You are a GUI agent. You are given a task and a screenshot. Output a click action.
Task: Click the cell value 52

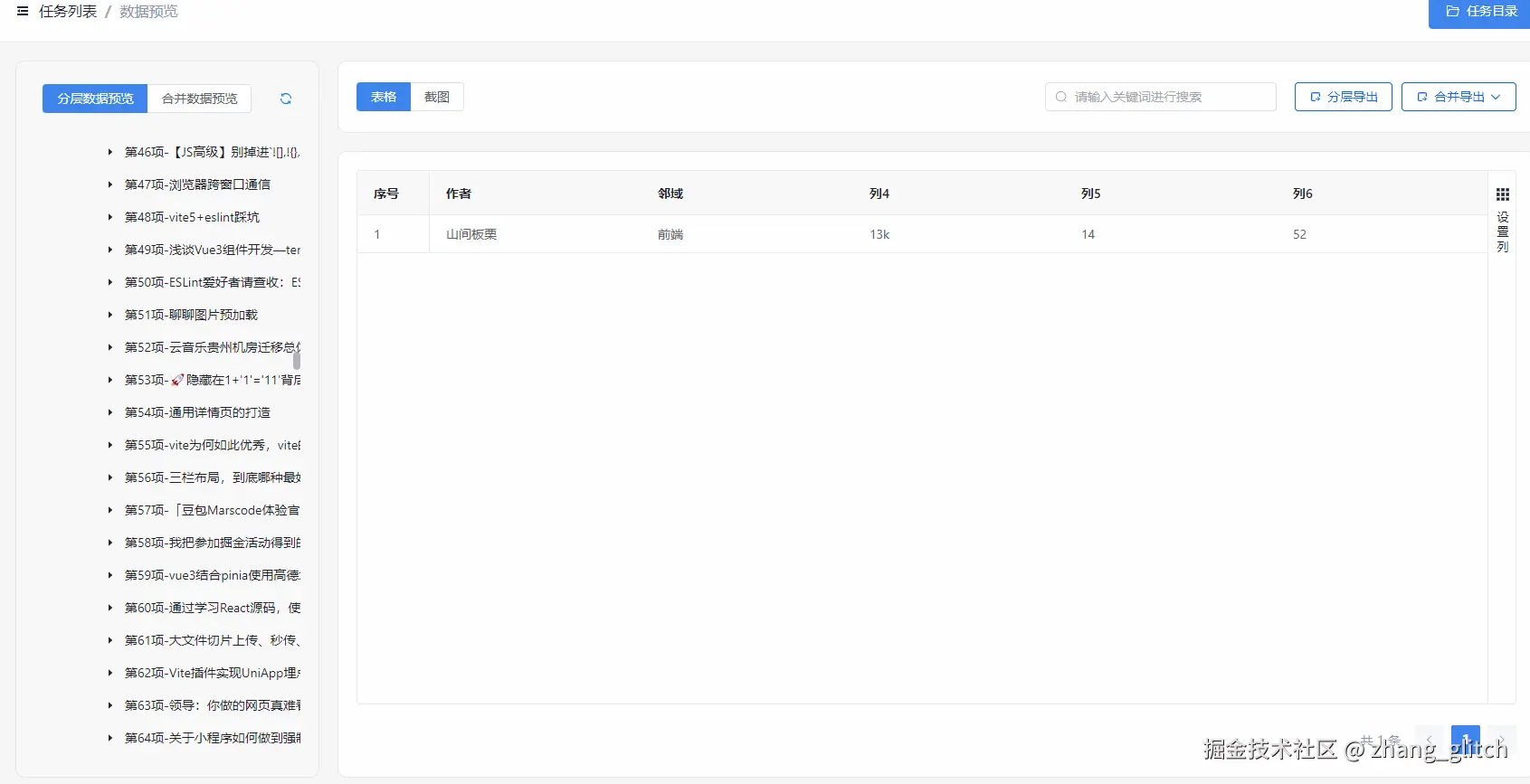[1299, 234]
